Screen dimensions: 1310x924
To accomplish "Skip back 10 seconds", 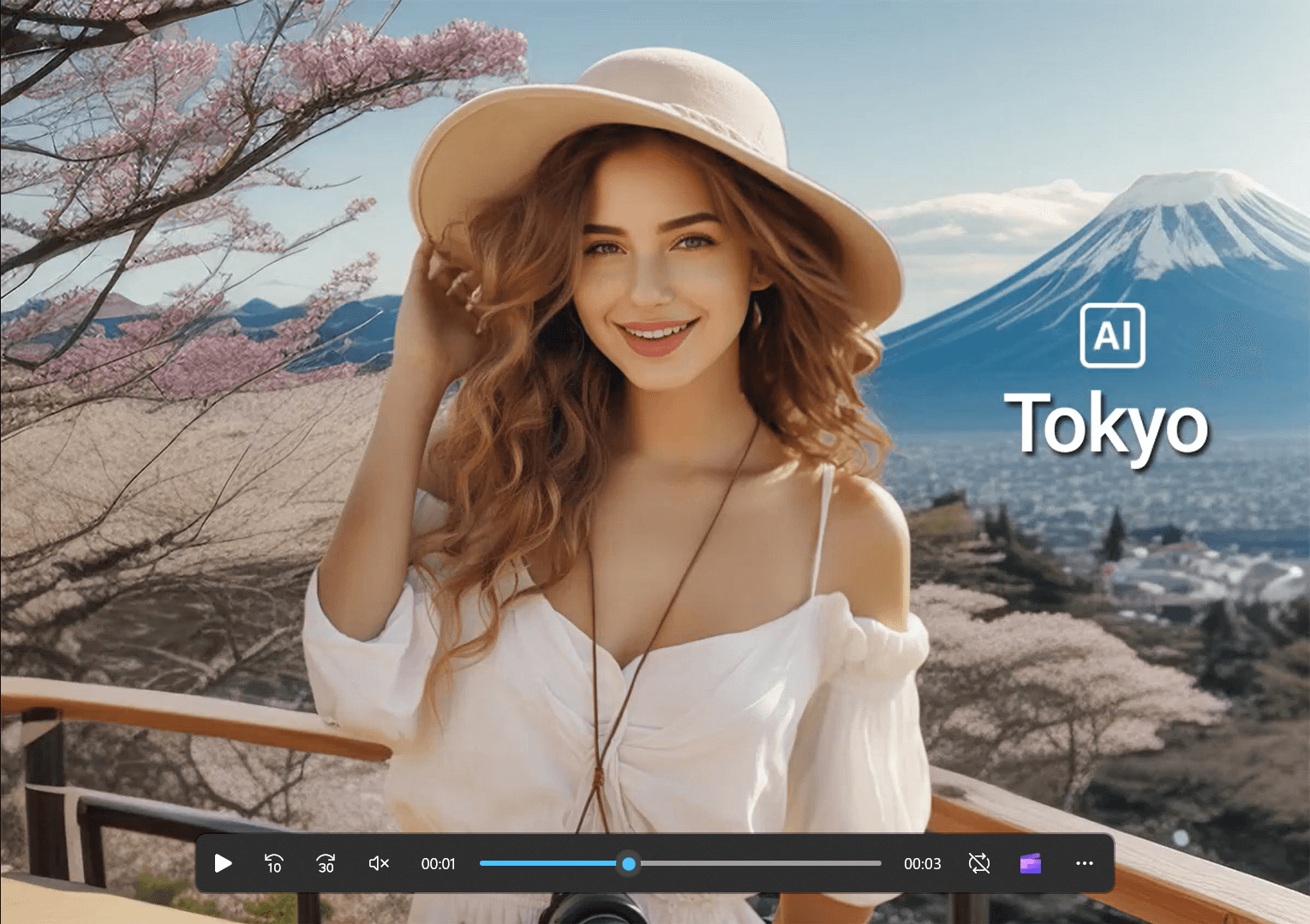I will pyautogui.click(x=273, y=863).
